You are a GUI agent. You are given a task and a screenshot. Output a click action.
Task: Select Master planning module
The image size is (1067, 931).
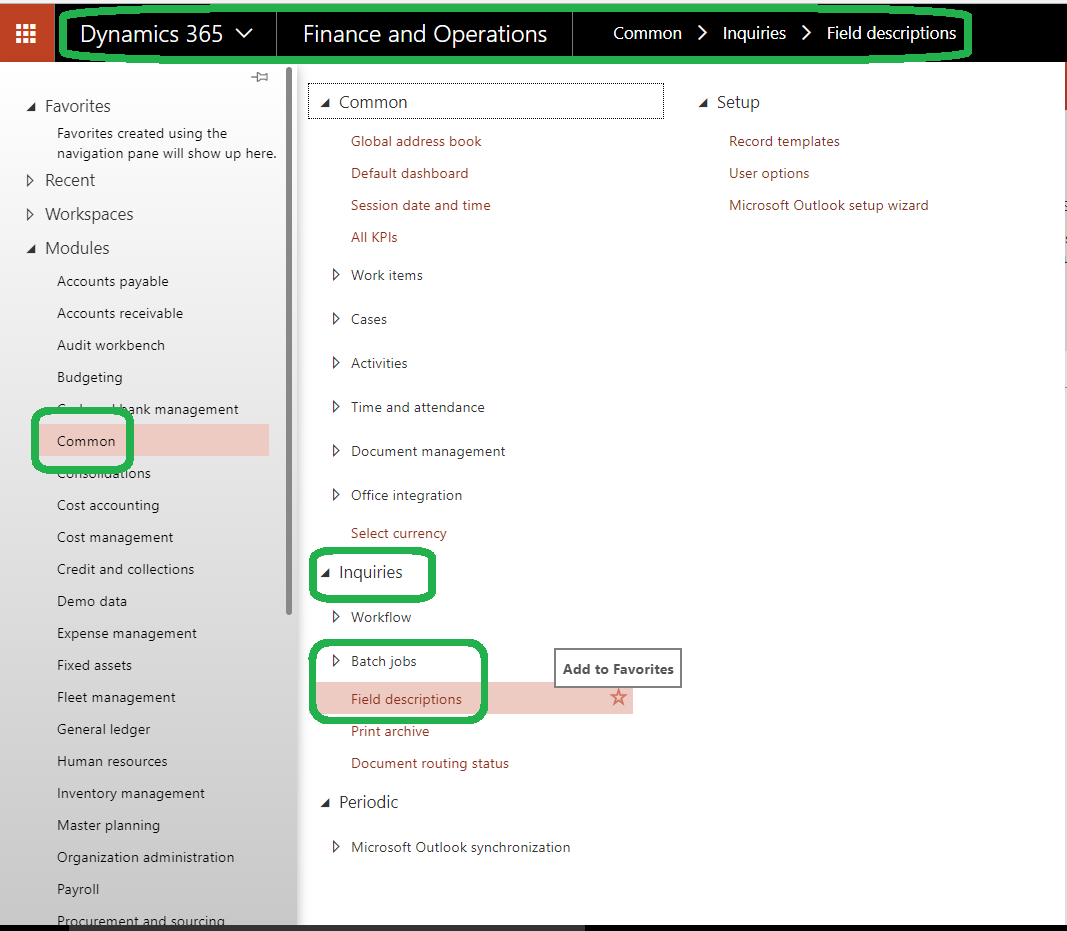coord(108,826)
